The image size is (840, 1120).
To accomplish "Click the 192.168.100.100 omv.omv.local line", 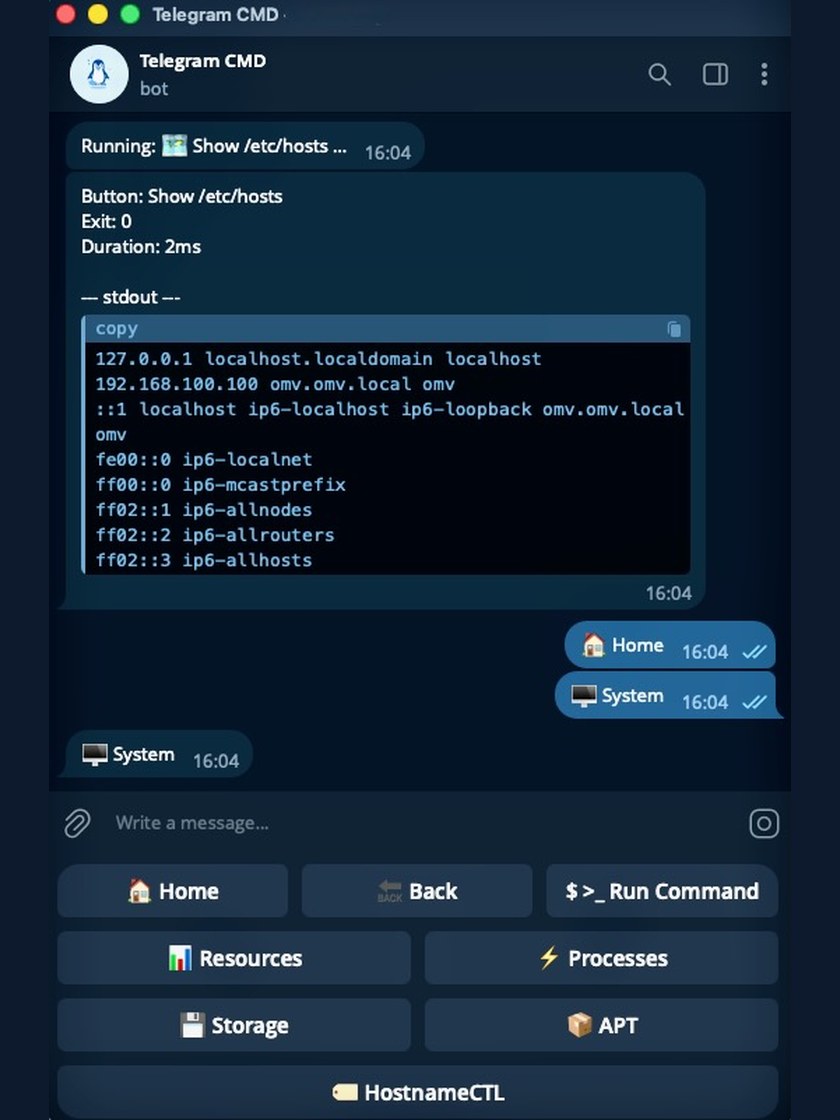I will pyautogui.click(x=275, y=384).
